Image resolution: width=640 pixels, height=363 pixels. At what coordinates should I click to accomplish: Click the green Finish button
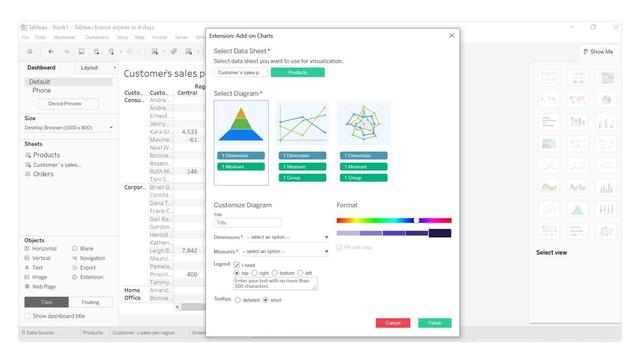[435, 323]
